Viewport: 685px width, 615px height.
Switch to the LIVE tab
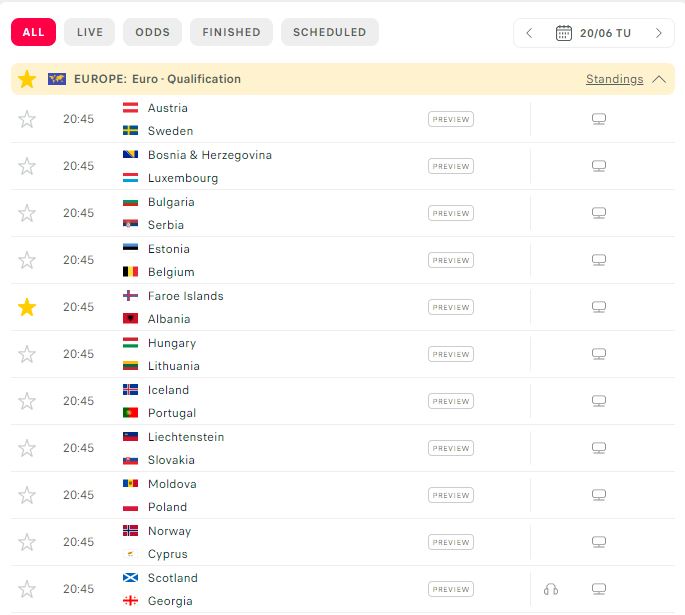coord(90,32)
